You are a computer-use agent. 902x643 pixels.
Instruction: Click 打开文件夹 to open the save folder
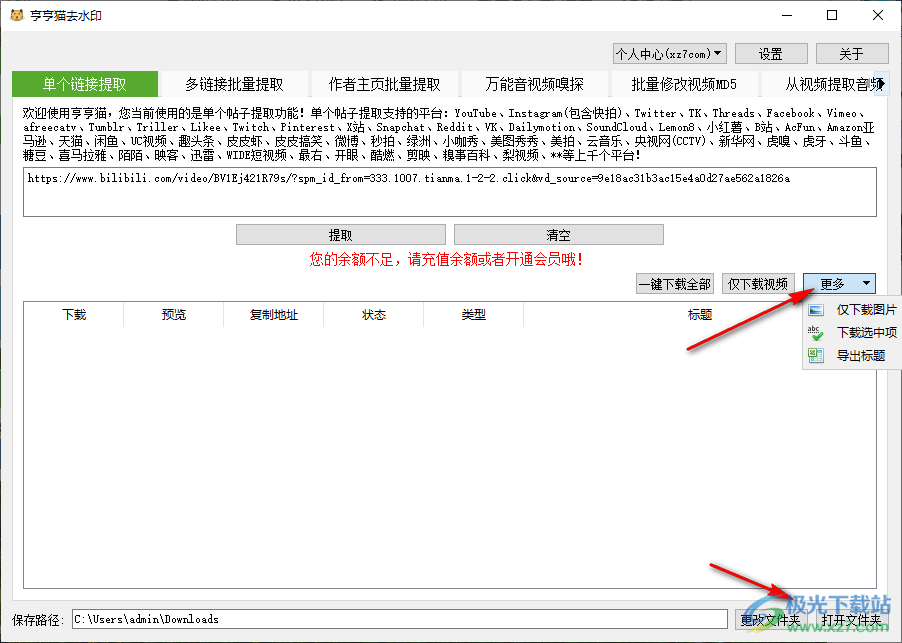pyautogui.click(x=853, y=619)
